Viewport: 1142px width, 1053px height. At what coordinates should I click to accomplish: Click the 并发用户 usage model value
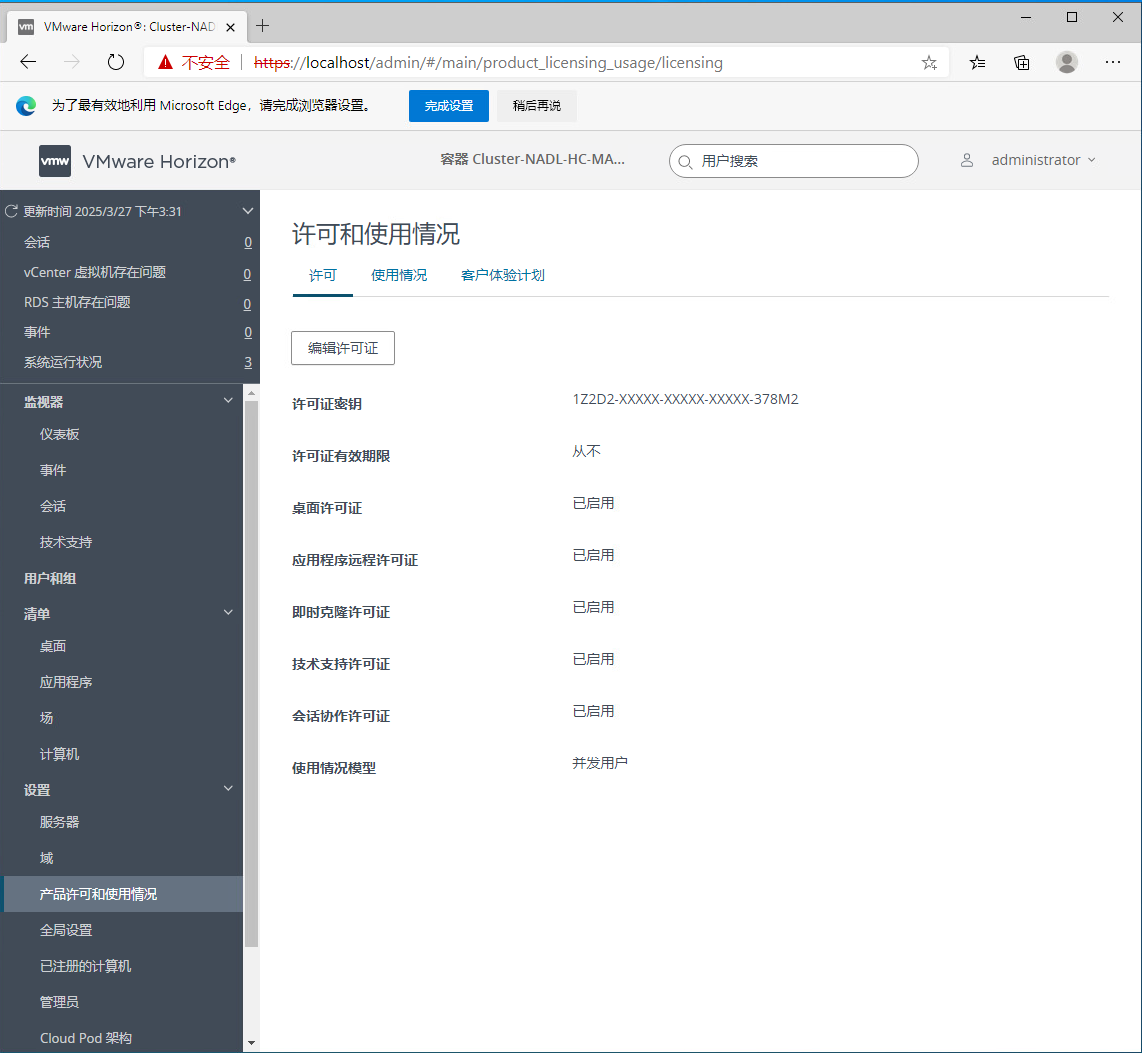[600, 763]
